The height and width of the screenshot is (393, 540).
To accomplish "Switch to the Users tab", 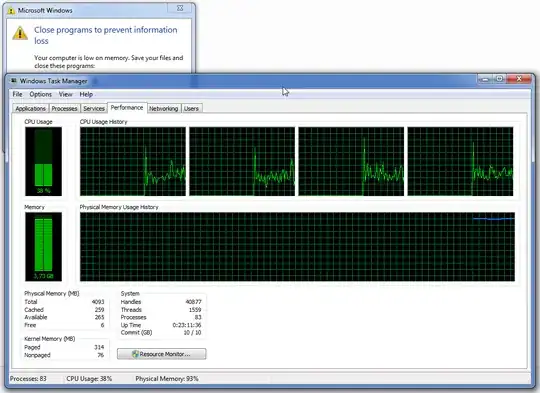I will (x=191, y=108).
